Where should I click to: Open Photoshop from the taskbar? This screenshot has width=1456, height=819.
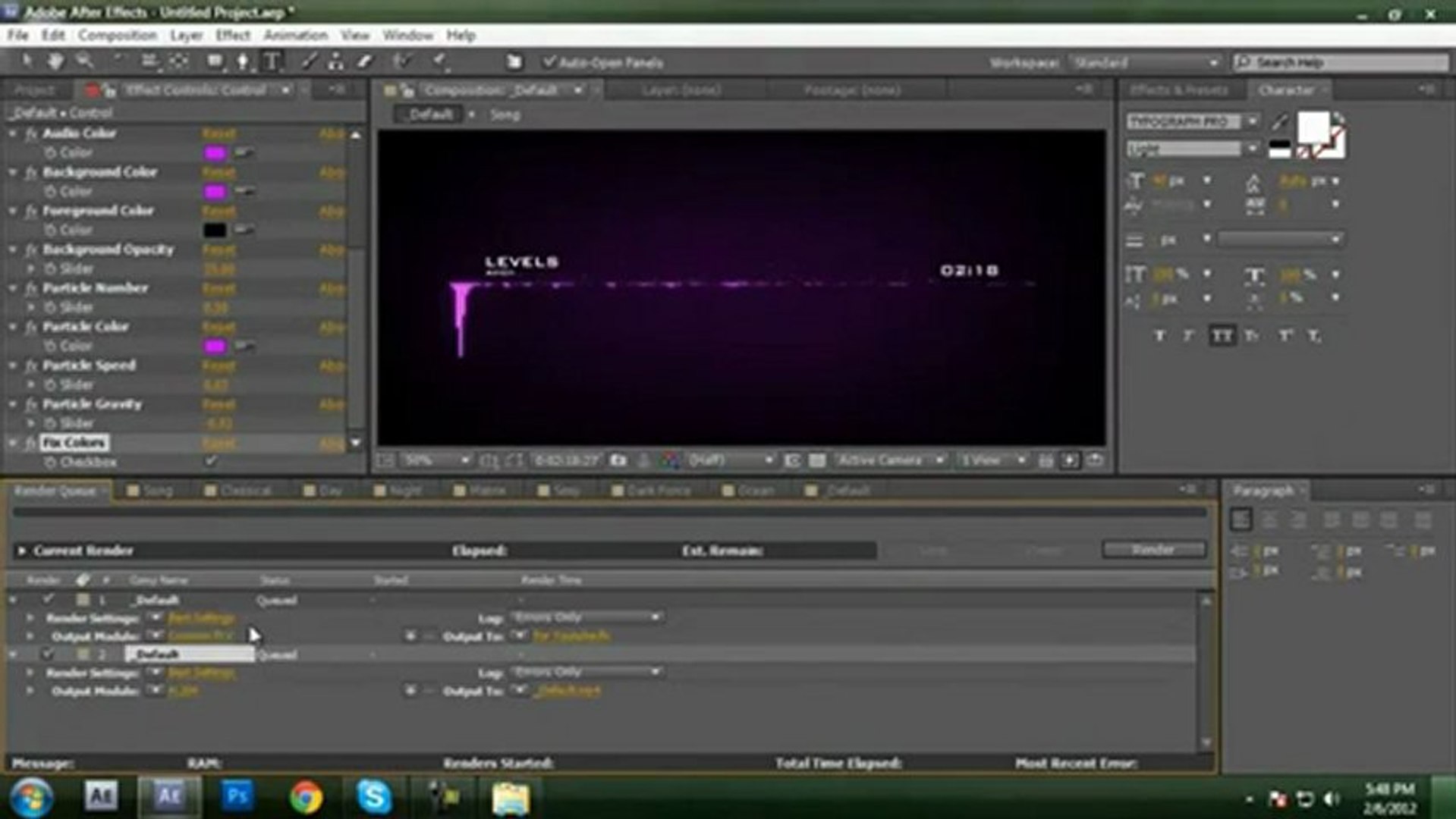pyautogui.click(x=237, y=796)
